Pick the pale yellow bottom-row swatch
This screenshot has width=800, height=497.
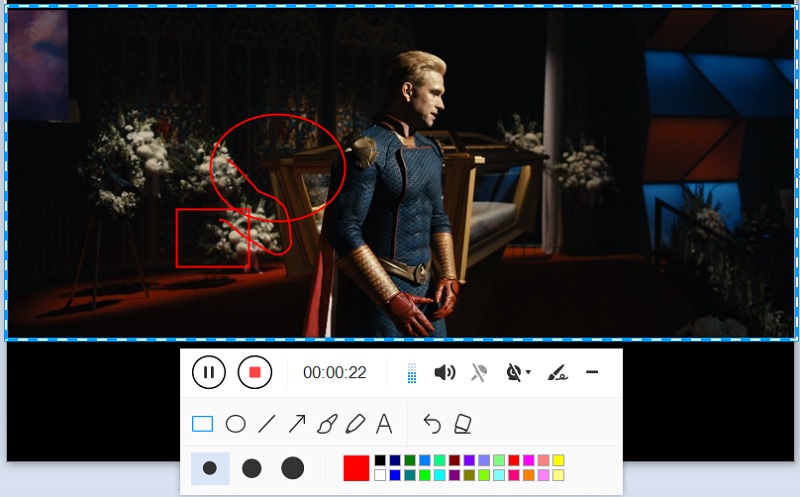point(559,475)
